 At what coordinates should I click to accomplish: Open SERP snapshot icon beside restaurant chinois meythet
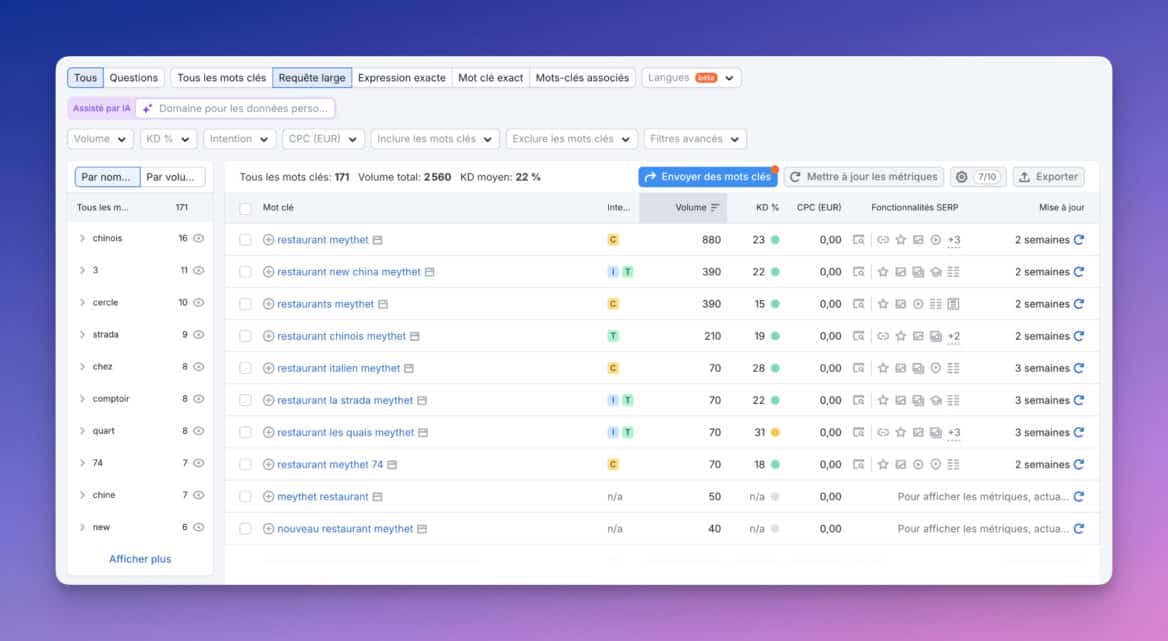click(x=415, y=336)
